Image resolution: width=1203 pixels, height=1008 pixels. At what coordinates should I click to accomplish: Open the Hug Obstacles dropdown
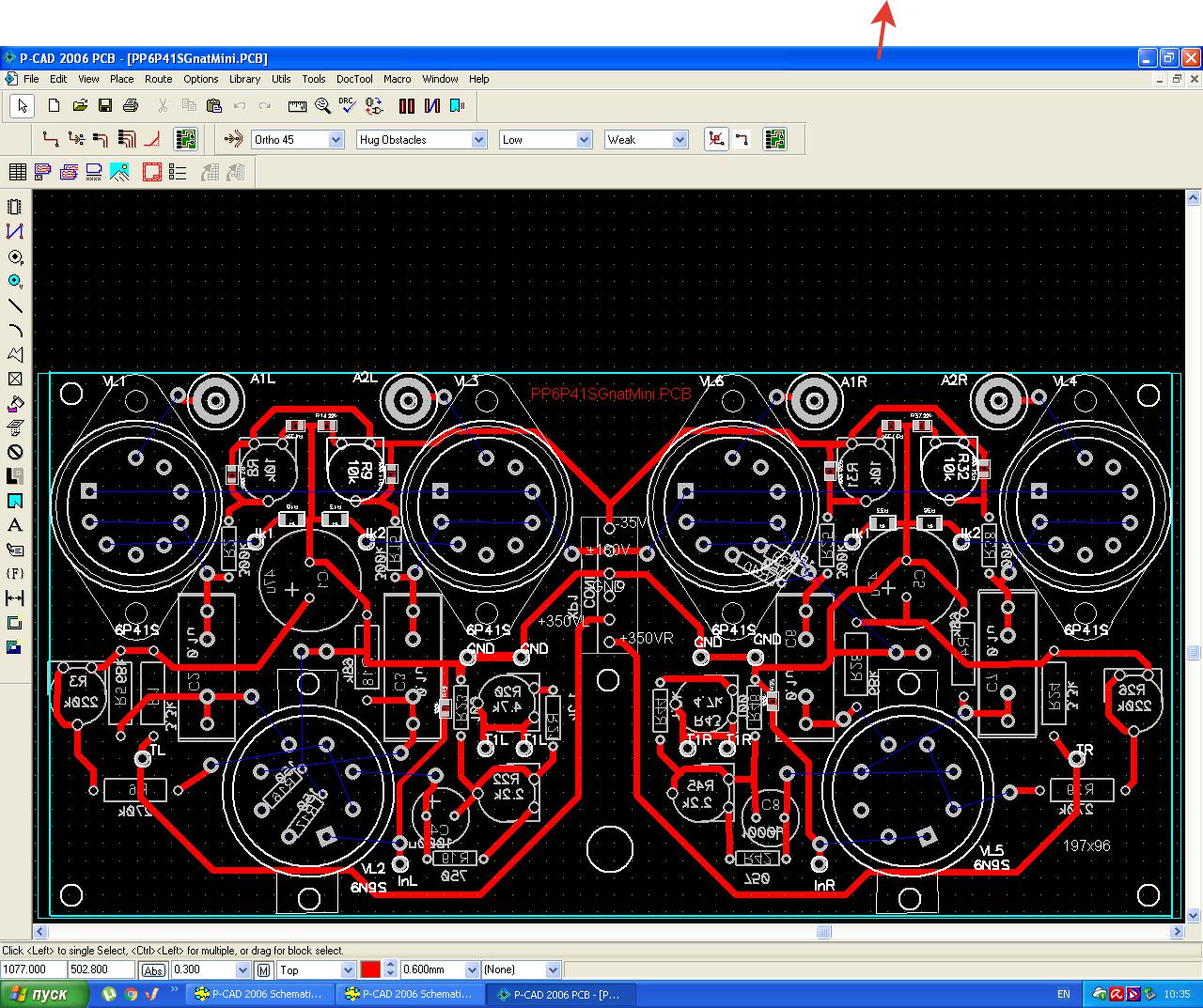[478, 140]
